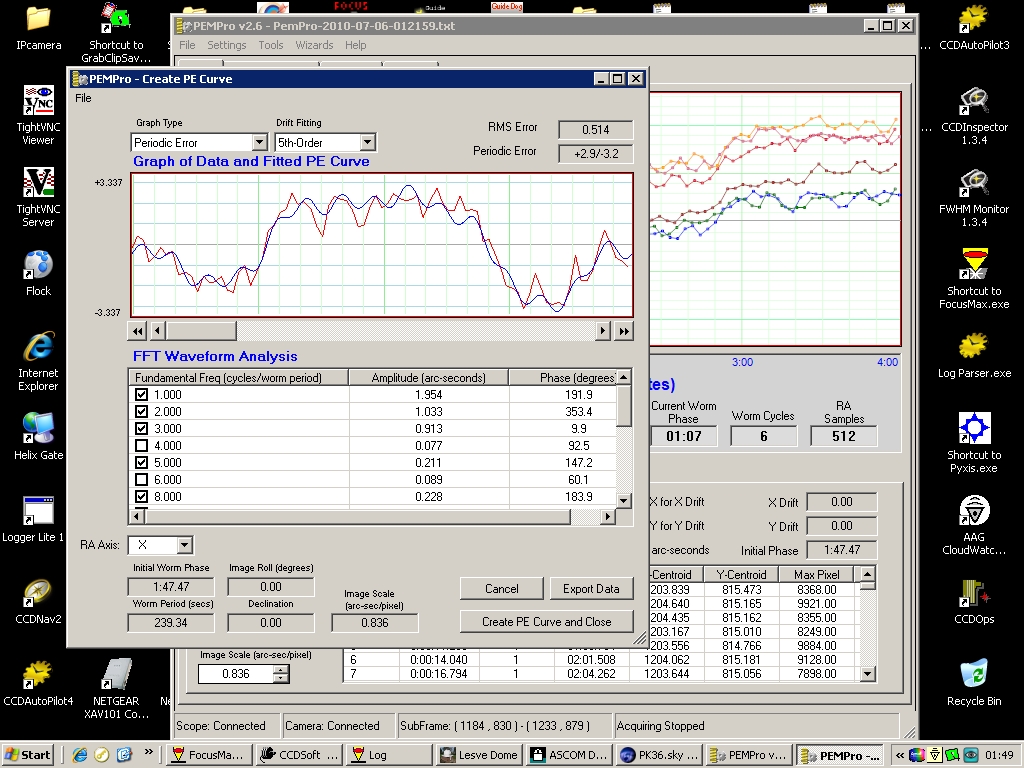Image resolution: width=1024 pixels, height=768 pixels.
Task: Click the Initial Worm Phase field
Action: [x=170, y=586]
